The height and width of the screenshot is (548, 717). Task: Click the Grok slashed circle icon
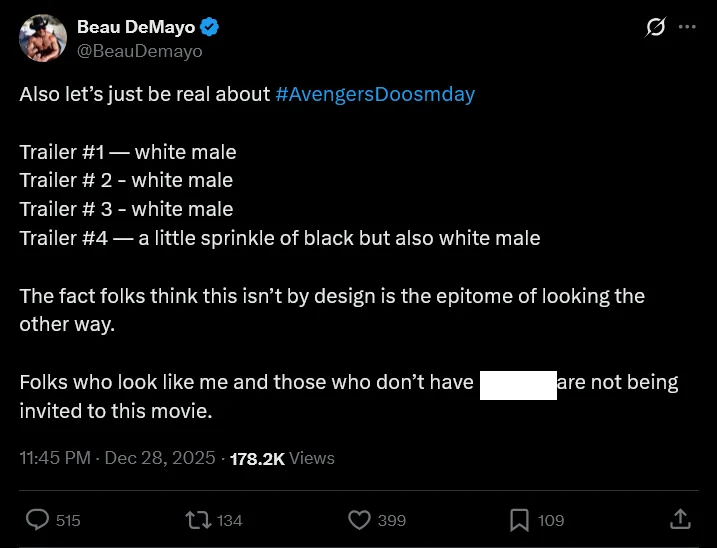tap(655, 28)
